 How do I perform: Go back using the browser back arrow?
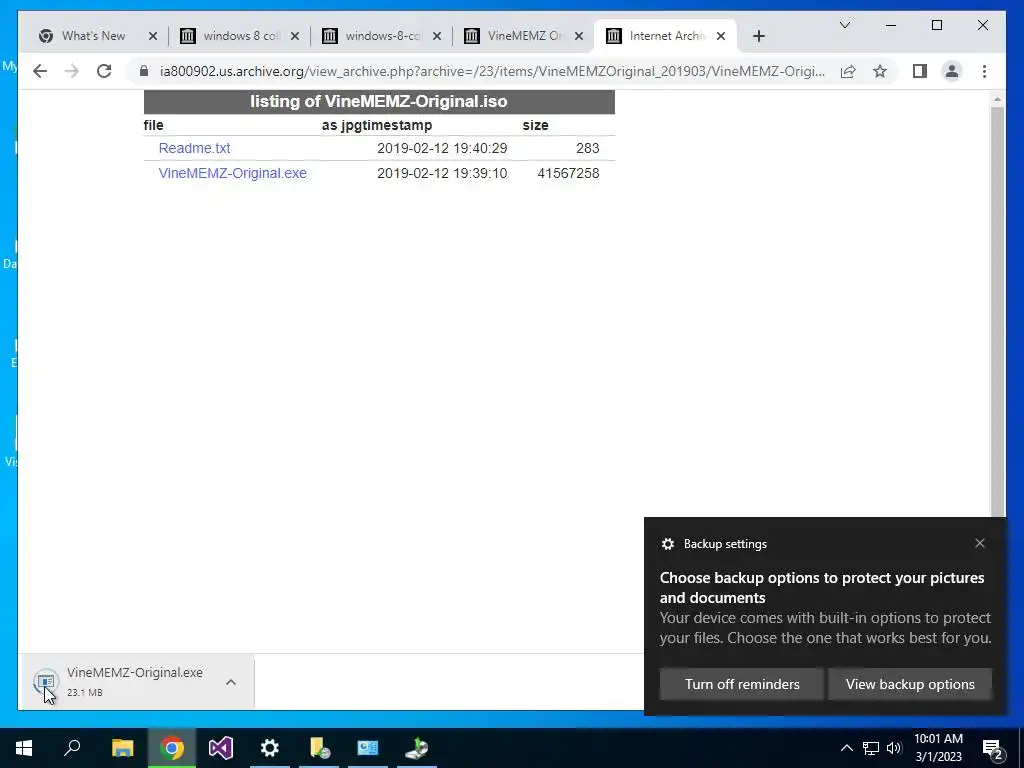[40, 71]
